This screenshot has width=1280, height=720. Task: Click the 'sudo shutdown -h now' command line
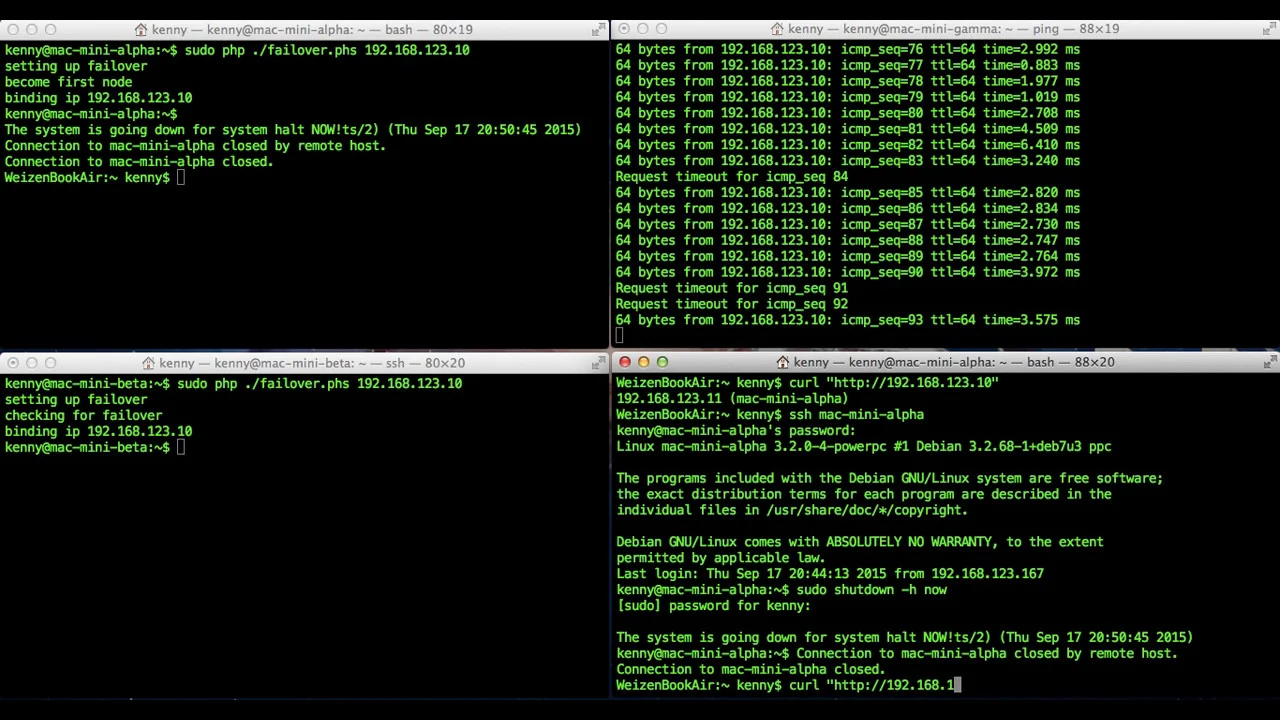781,589
